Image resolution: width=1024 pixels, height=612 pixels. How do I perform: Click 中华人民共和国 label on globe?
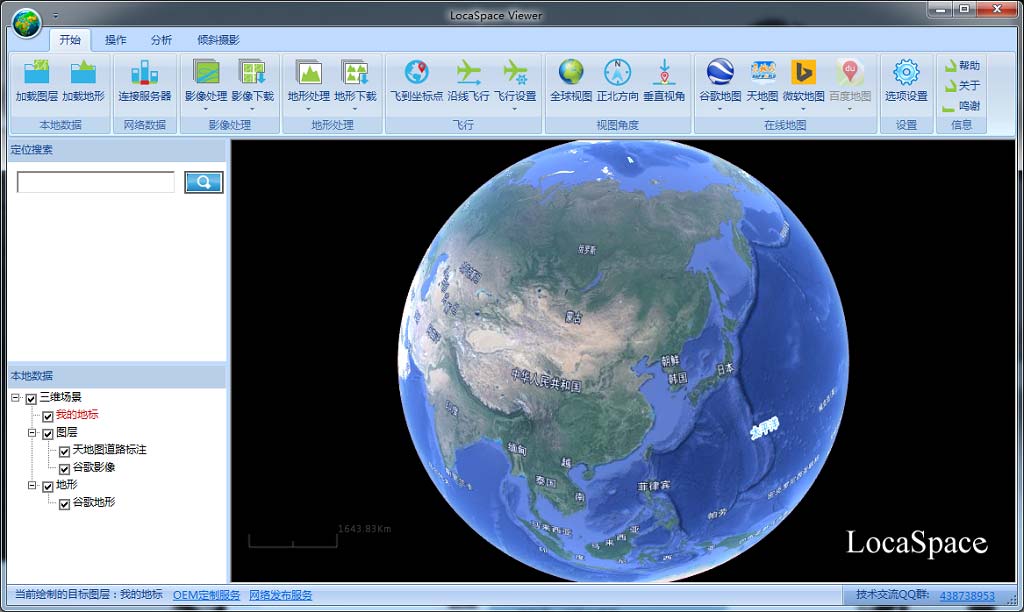pyautogui.click(x=546, y=380)
